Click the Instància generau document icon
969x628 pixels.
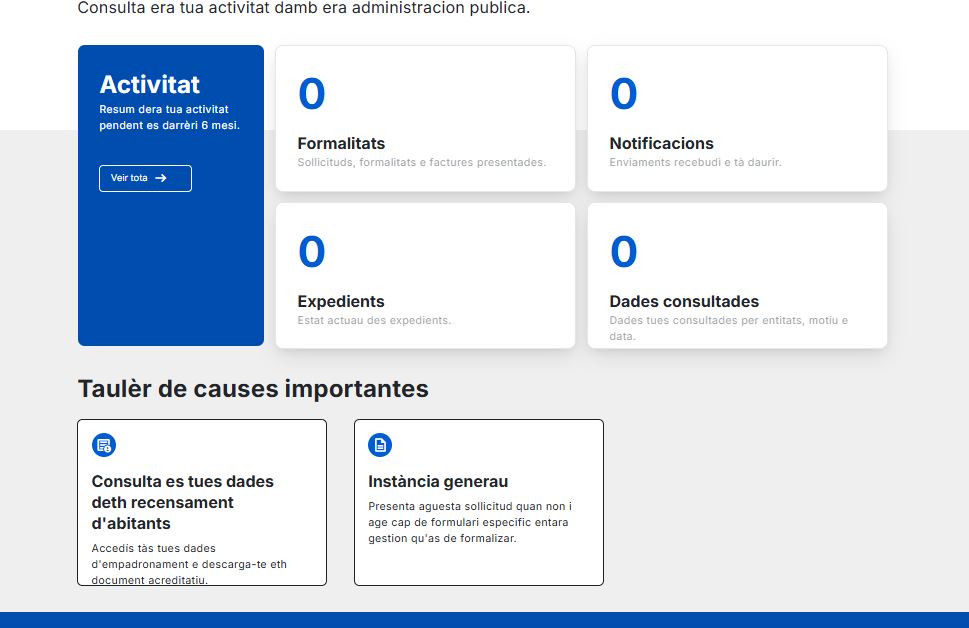tap(380, 445)
